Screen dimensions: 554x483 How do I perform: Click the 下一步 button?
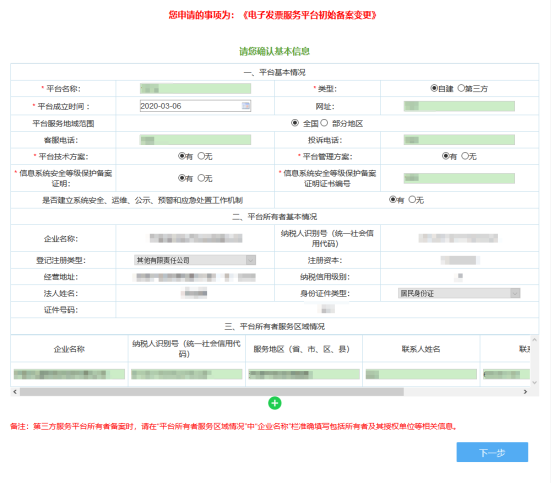tap(492, 452)
